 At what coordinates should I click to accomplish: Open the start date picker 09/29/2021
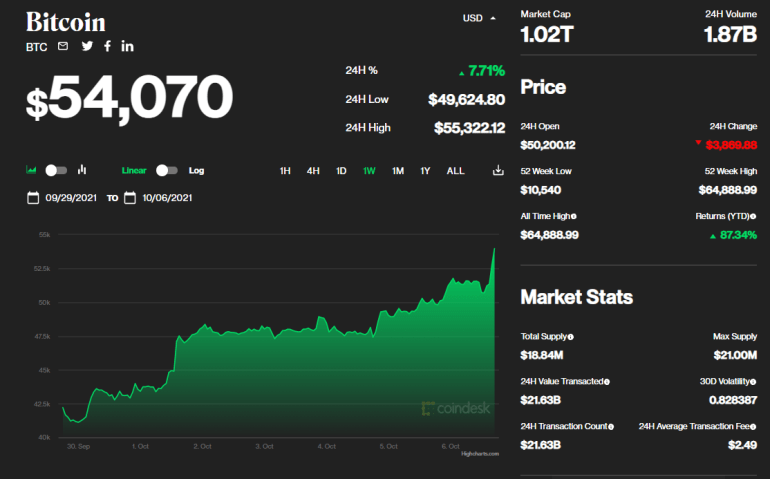point(68,198)
